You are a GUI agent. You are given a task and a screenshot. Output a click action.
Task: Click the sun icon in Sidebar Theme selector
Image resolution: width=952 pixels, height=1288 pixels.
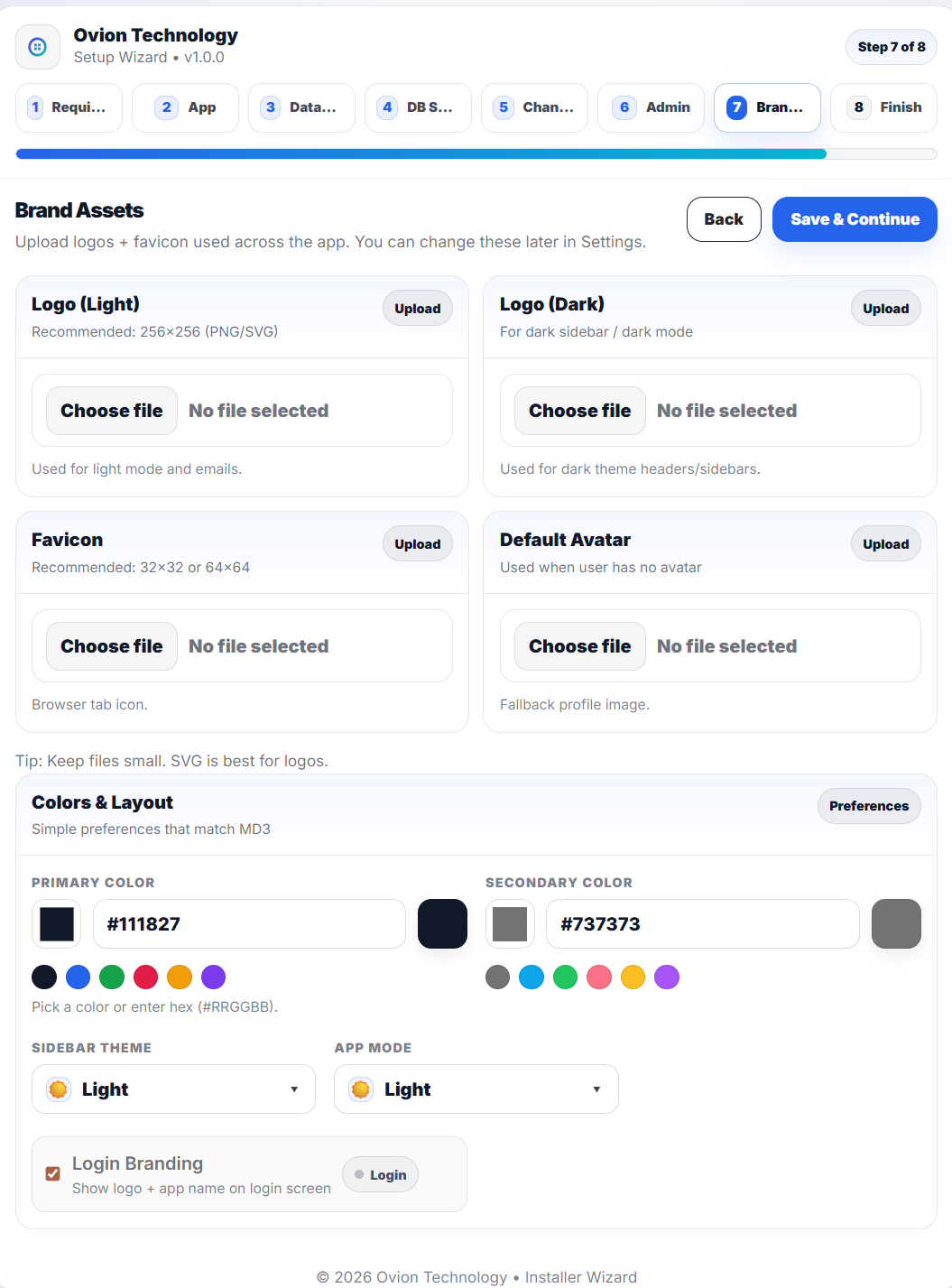point(58,1089)
